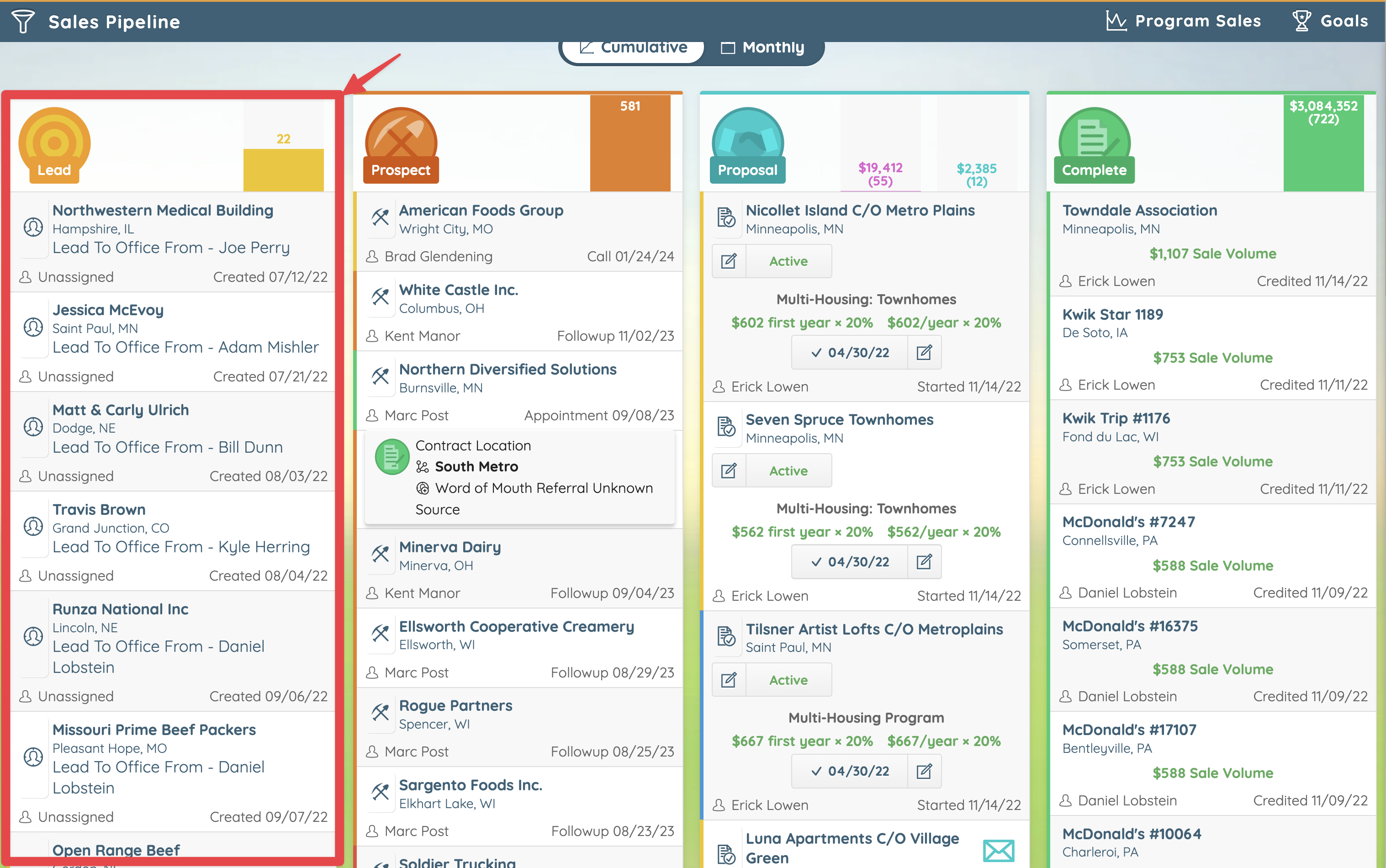Click the headset icon on Missouri Prime Beef Packers
Screen dimensions: 1386x868
pyautogui.click(x=33, y=757)
